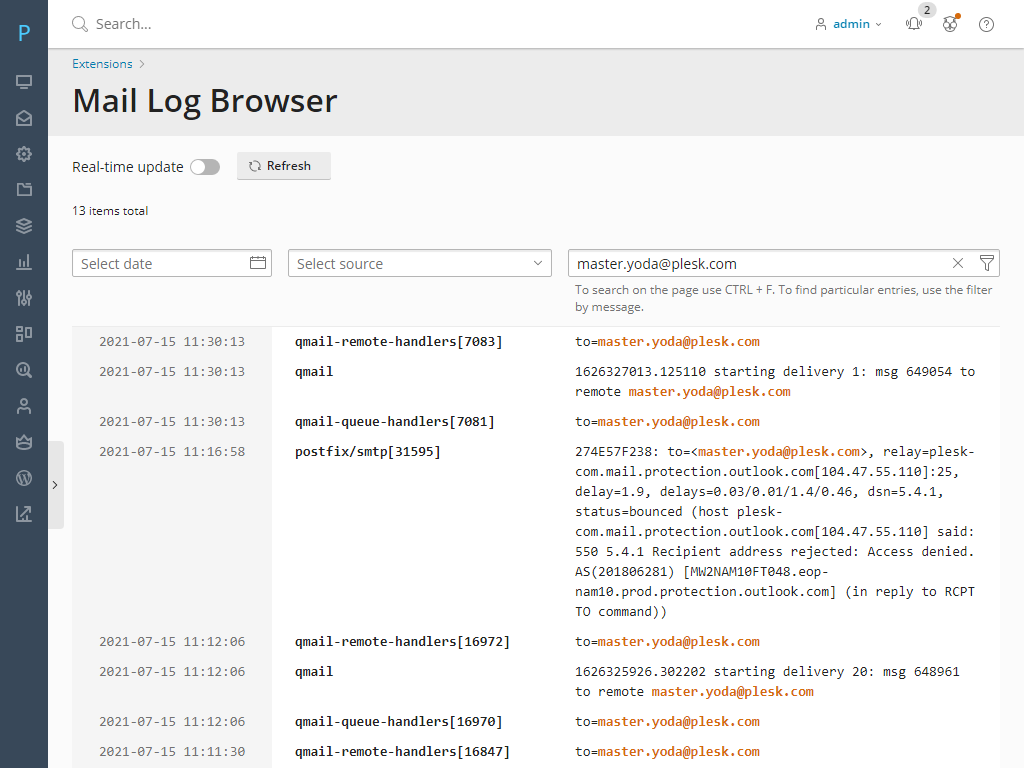Open the magnifier monitoring sidebar icon
Screen dimensions: 1024x768
24,370
